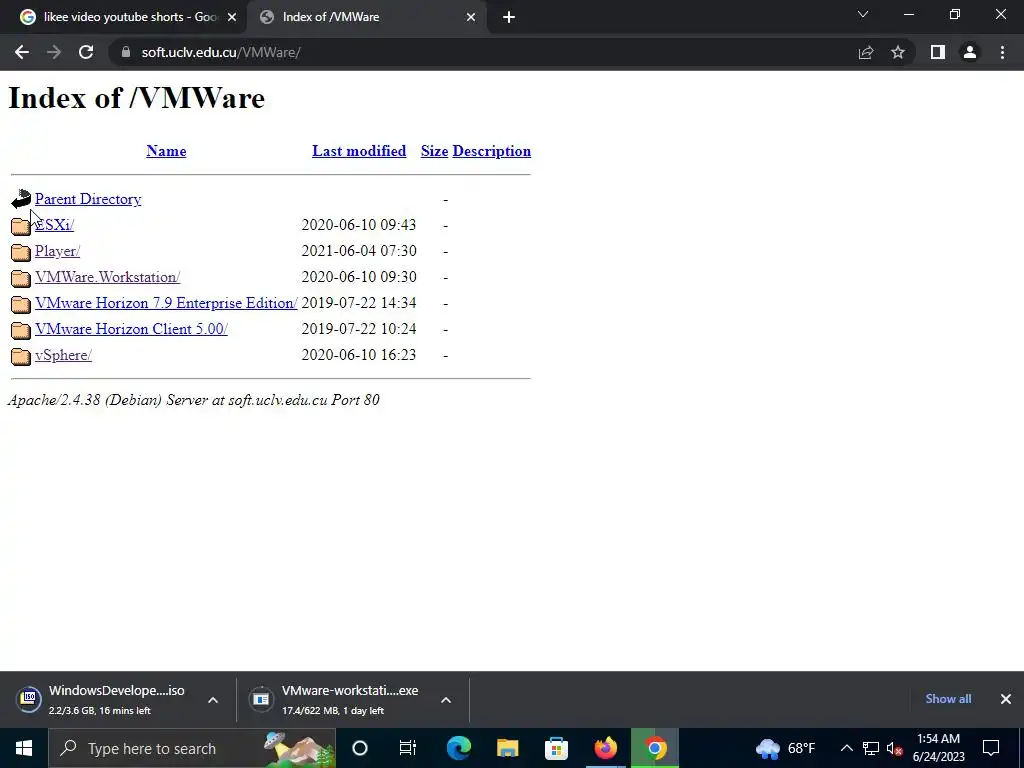The height and width of the screenshot is (768, 1024).
Task: Open VMware Horizon Client 5.00 folder
Action: (x=131, y=329)
